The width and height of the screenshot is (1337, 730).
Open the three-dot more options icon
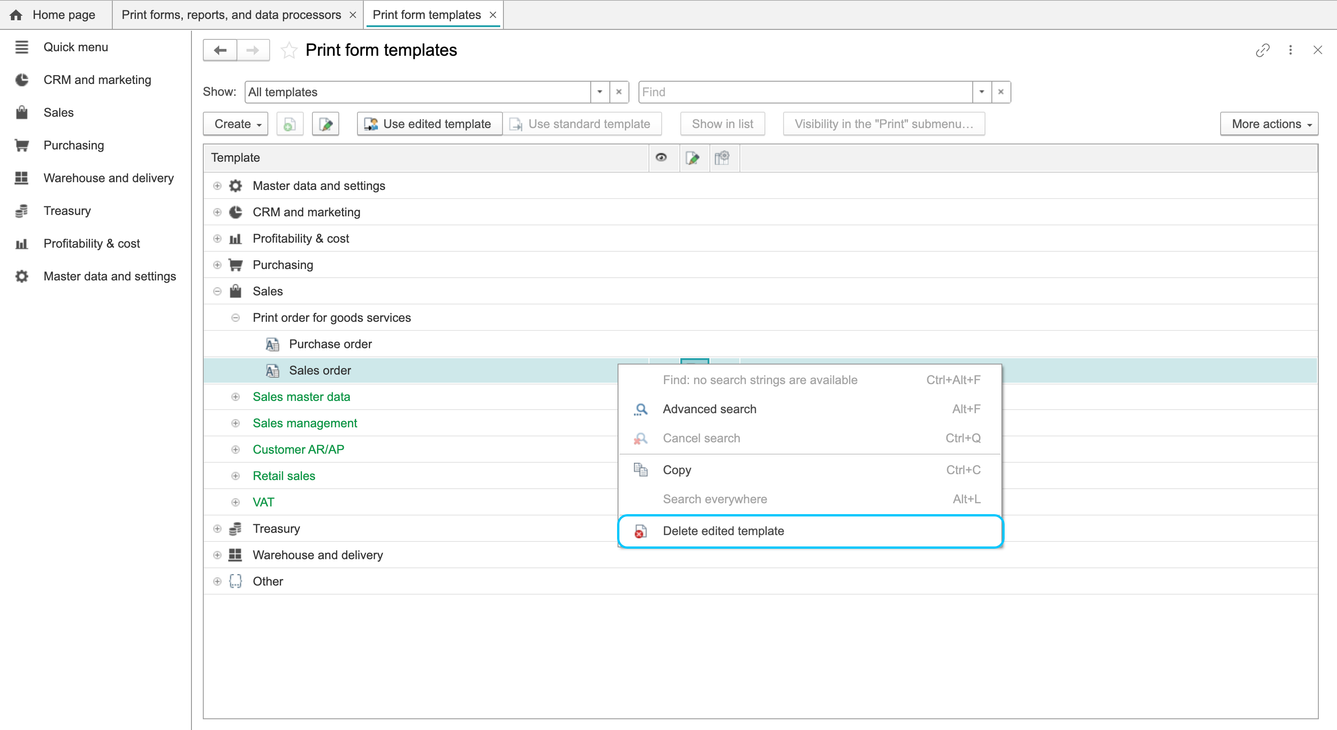point(1291,50)
